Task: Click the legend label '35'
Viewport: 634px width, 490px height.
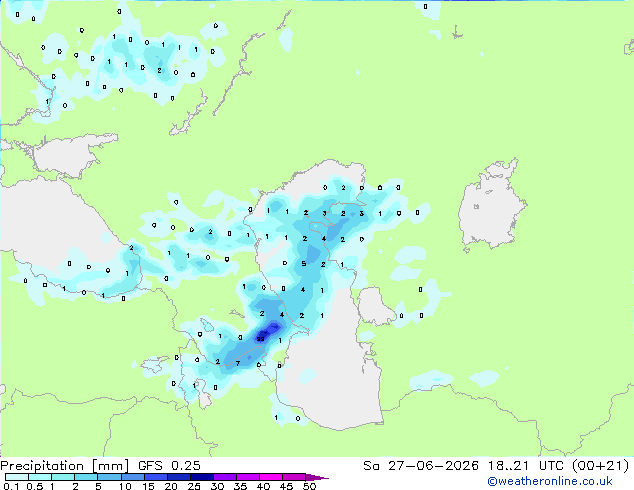Action: [x=240, y=486]
